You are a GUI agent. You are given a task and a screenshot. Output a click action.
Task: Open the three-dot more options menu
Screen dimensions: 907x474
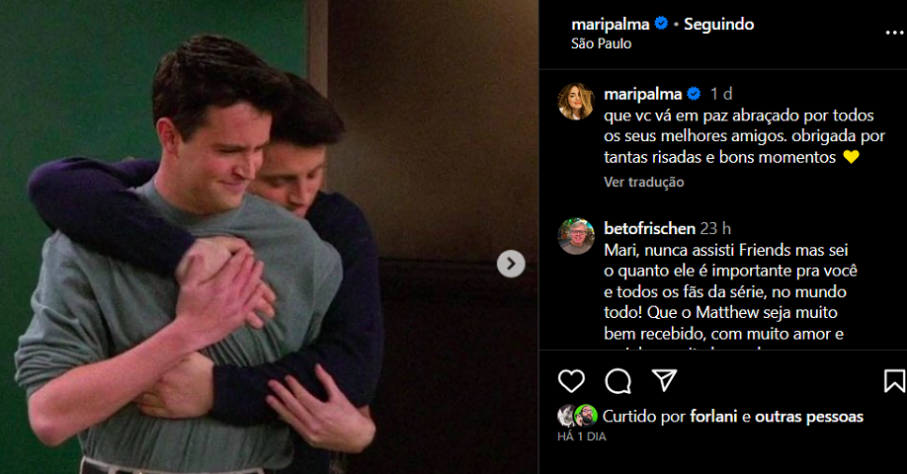pyautogui.click(x=894, y=32)
